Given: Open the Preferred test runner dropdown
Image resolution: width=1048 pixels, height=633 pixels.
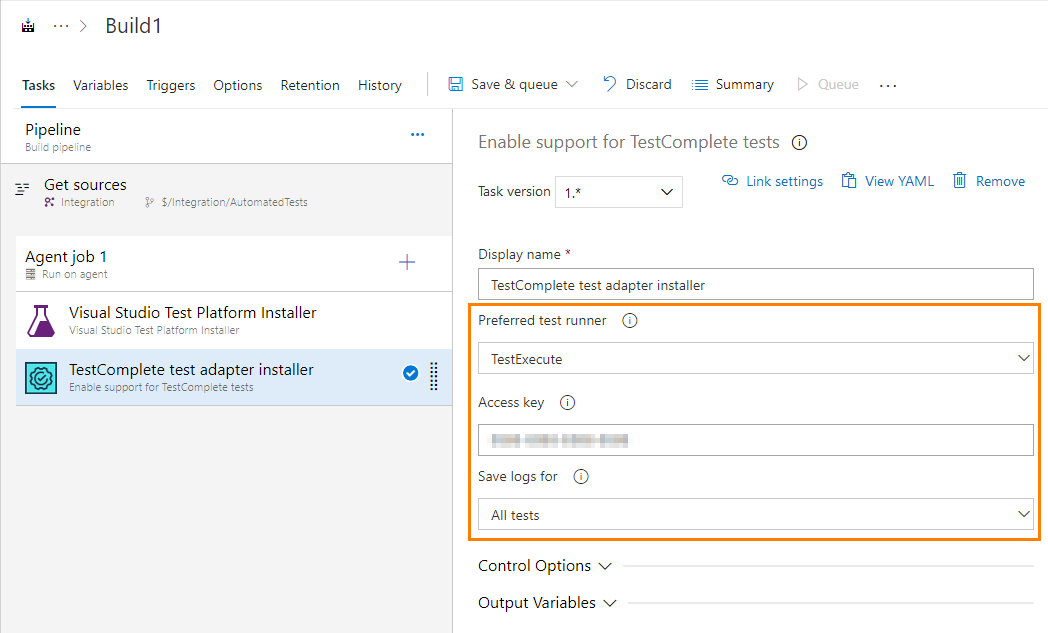Looking at the screenshot, I should (756, 358).
